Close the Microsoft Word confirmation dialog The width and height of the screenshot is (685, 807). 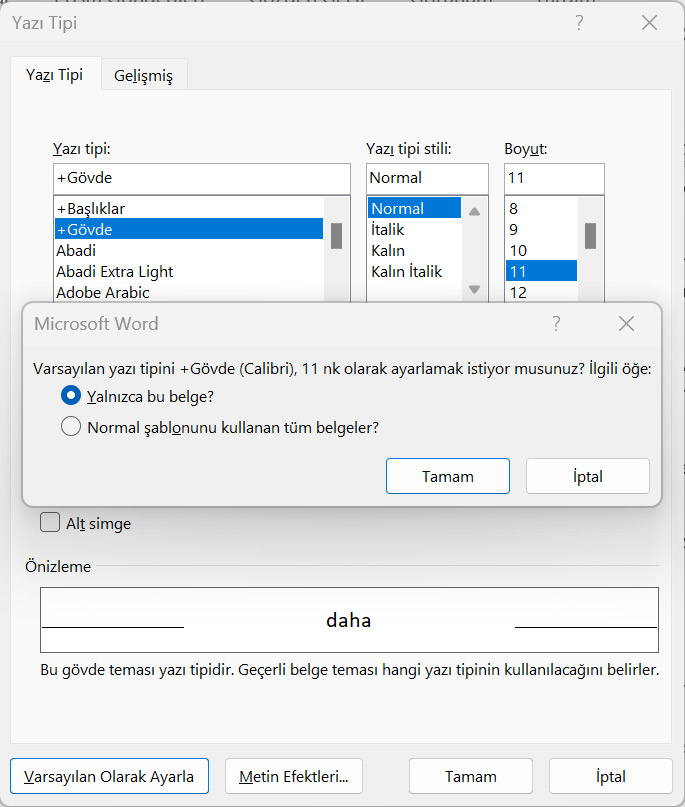click(x=626, y=324)
